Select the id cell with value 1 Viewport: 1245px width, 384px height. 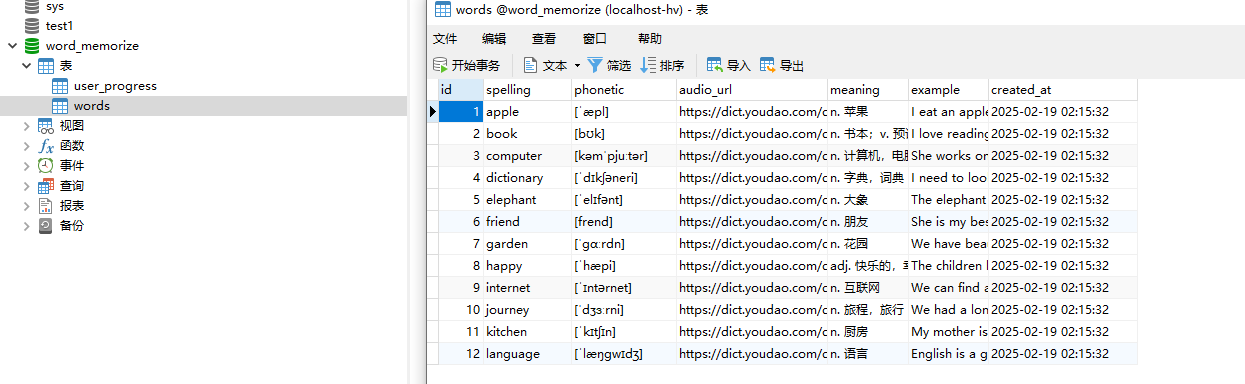(x=461, y=112)
